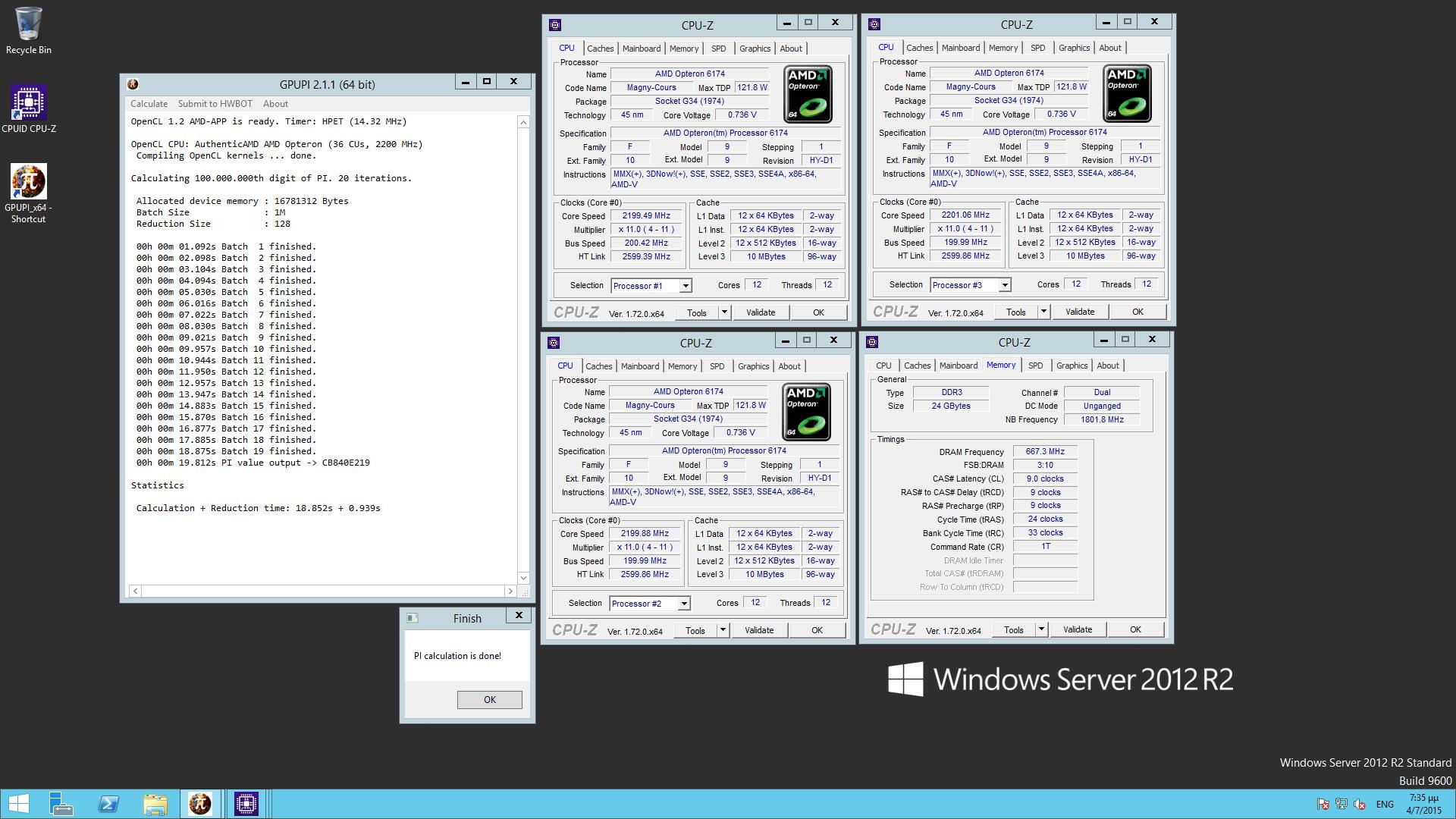Screen dimensions: 1456x819
Task: Open the Windows Start button
Action: [18, 804]
